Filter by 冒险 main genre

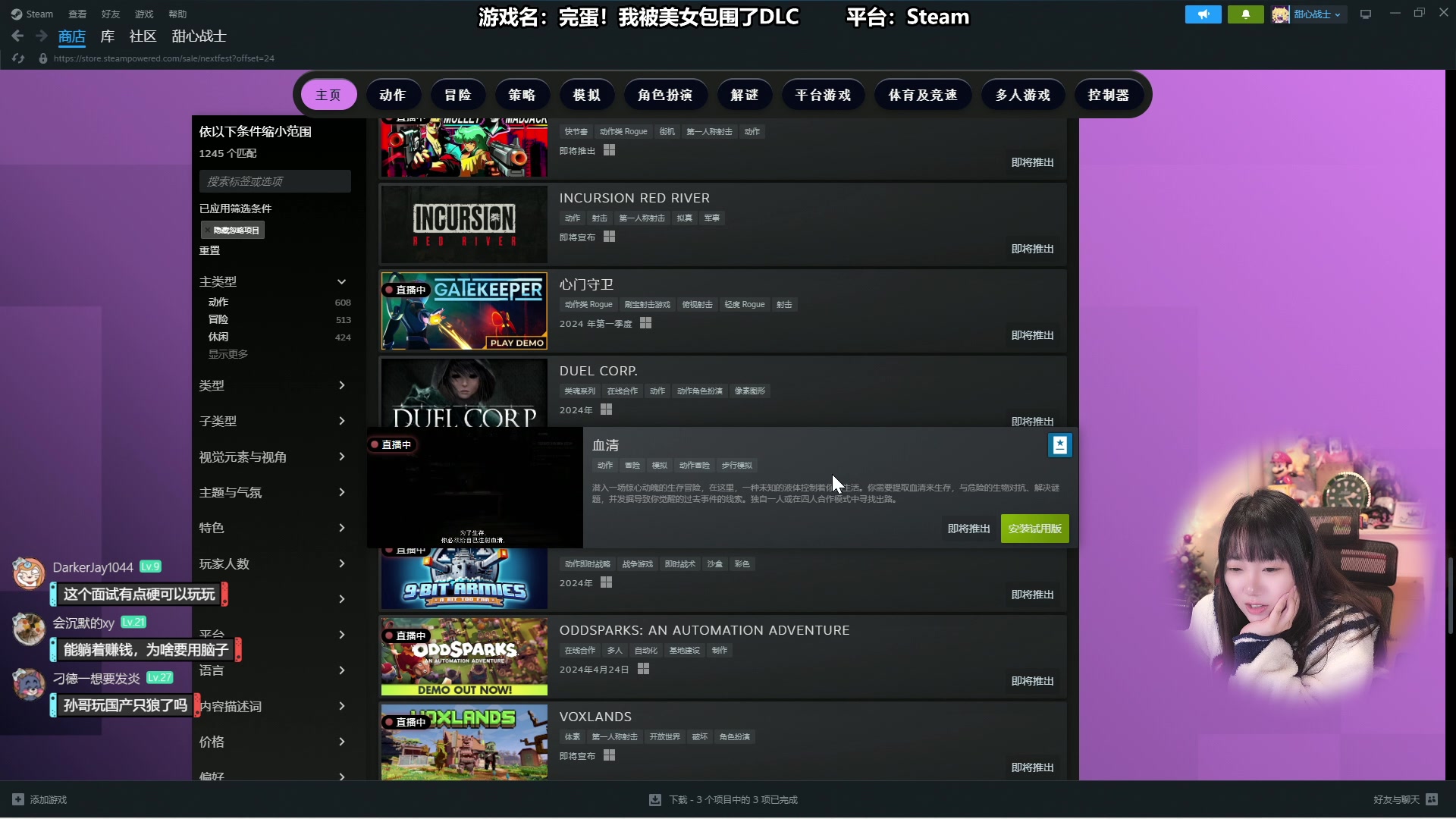click(x=218, y=319)
